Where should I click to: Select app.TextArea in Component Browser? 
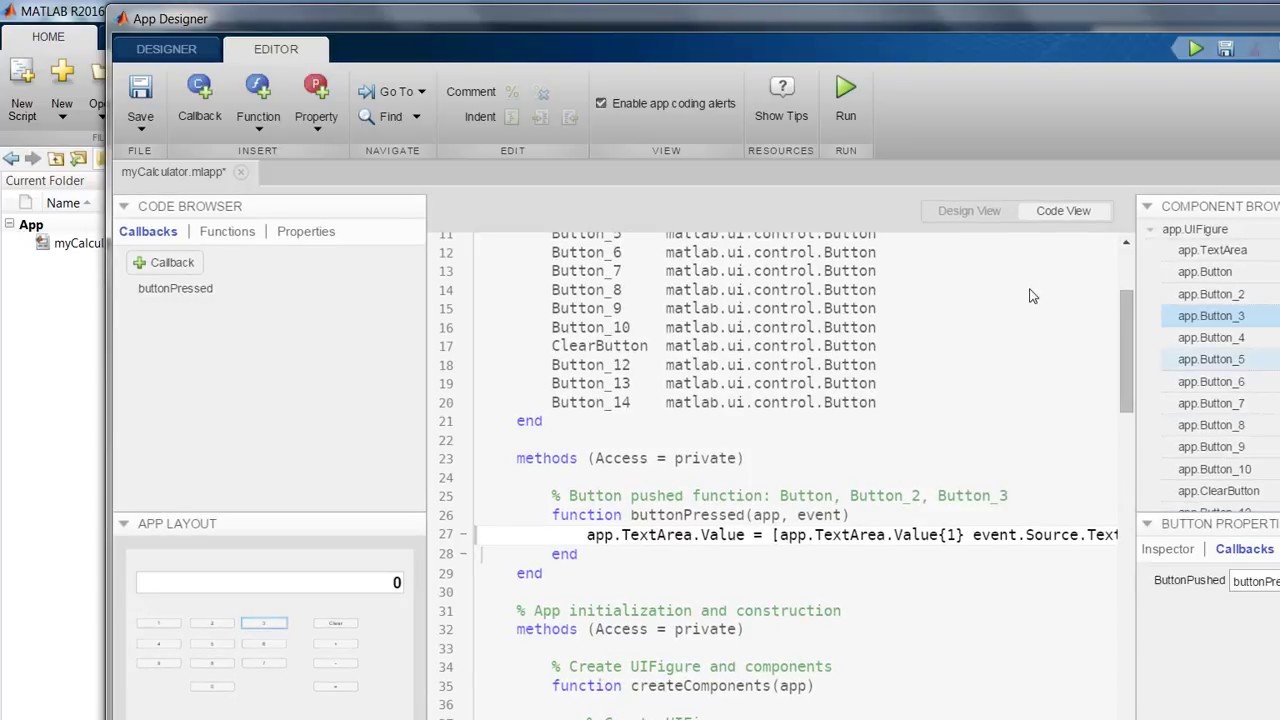[x=1212, y=250]
